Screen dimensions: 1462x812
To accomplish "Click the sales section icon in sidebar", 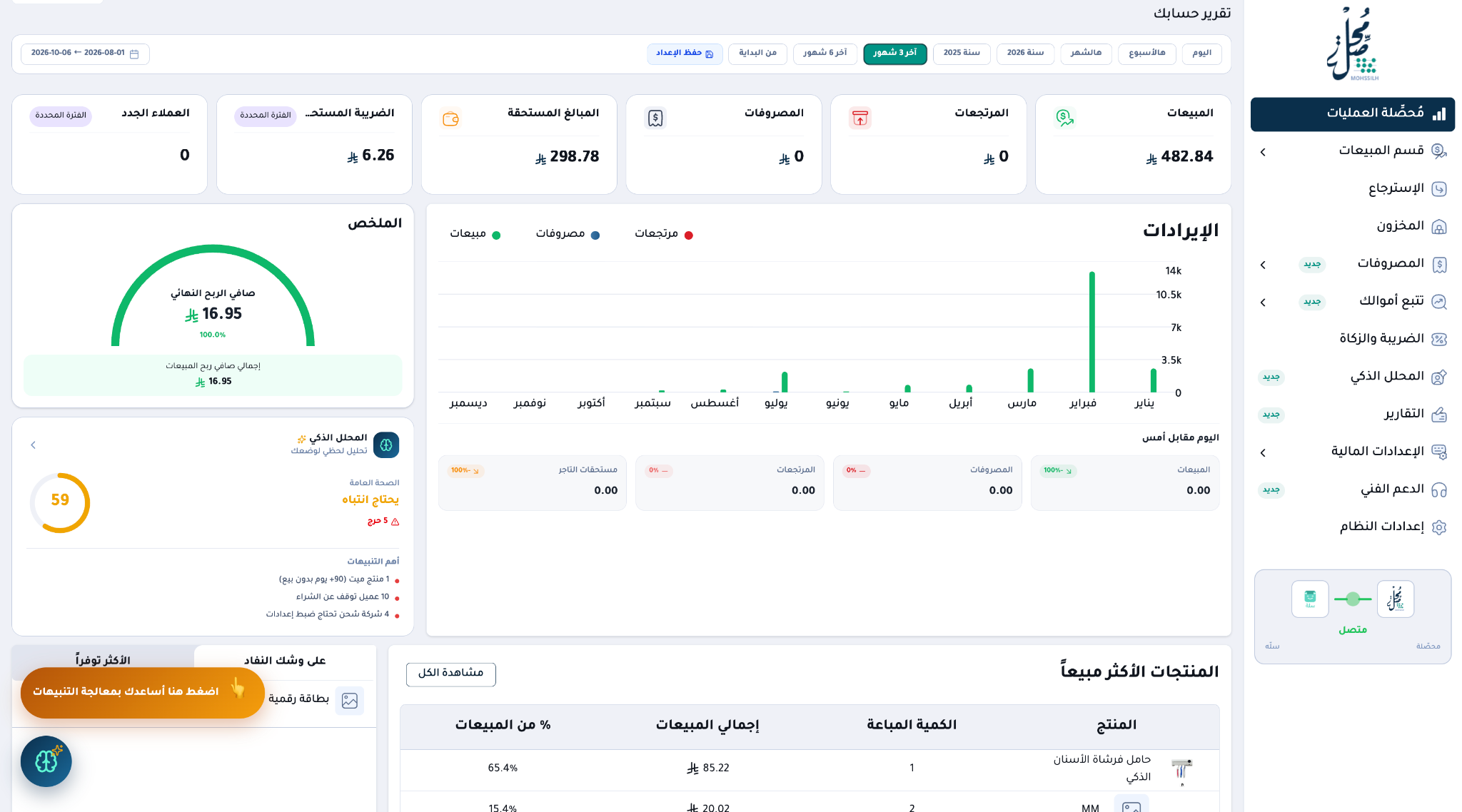I will (1439, 151).
